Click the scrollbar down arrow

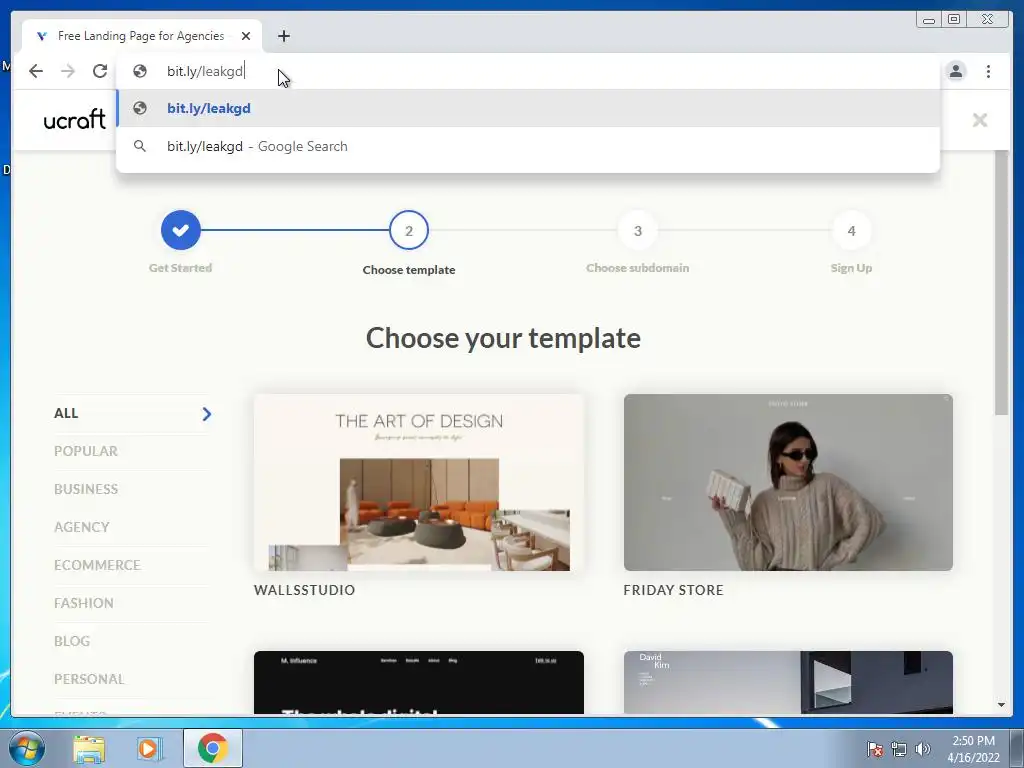[x=1001, y=705]
